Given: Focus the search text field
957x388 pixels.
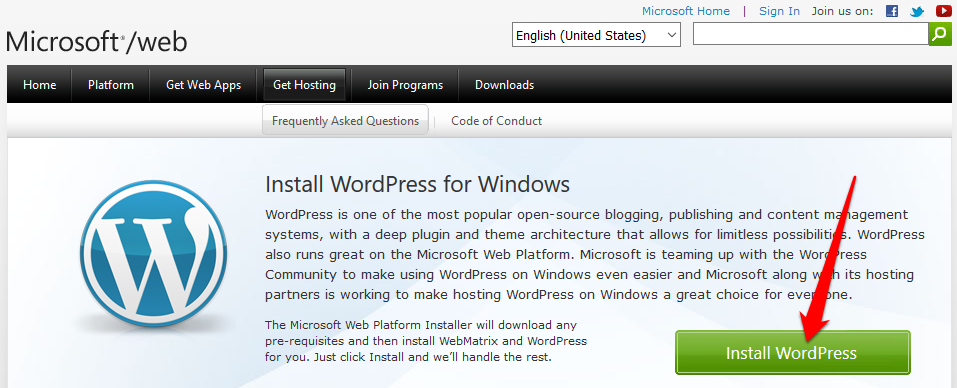Looking at the screenshot, I should click(x=811, y=34).
